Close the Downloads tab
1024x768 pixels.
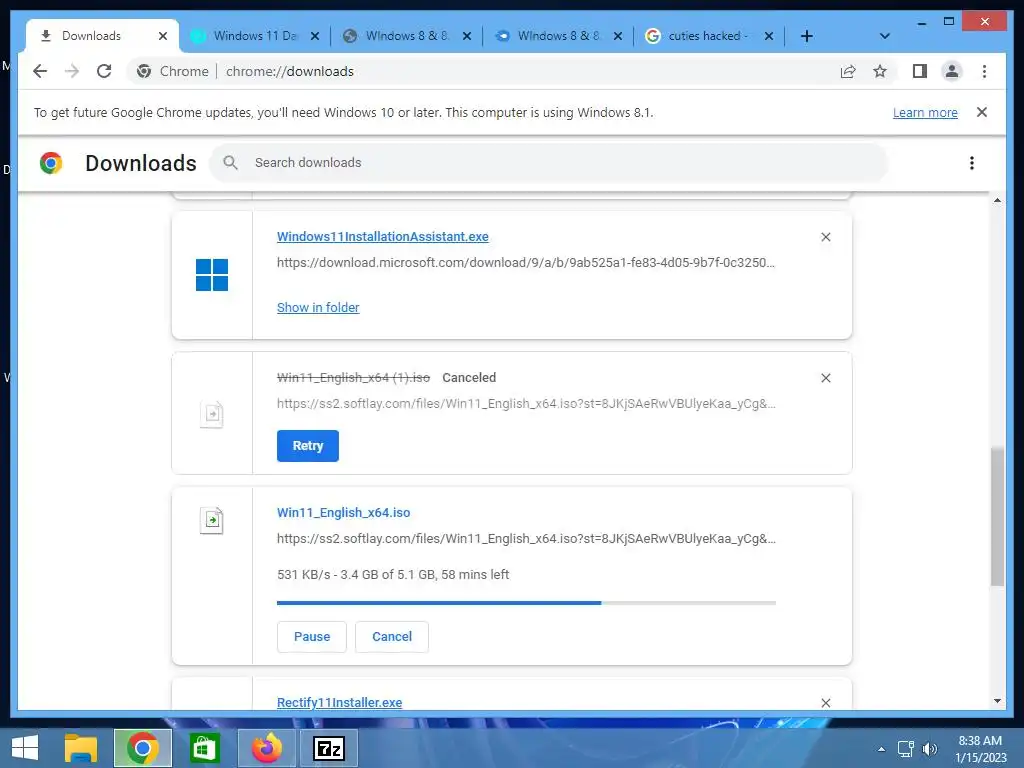coord(163,36)
